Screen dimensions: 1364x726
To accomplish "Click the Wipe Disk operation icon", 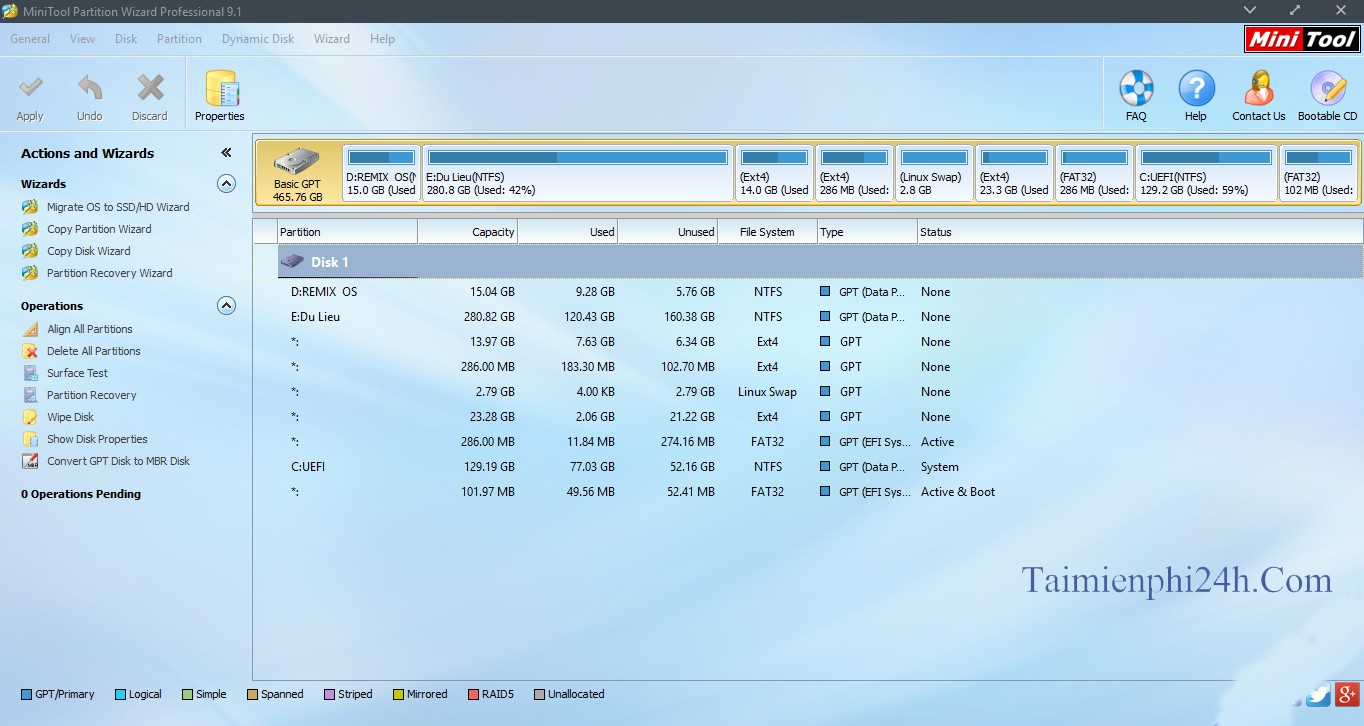I will tap(30, 417).
